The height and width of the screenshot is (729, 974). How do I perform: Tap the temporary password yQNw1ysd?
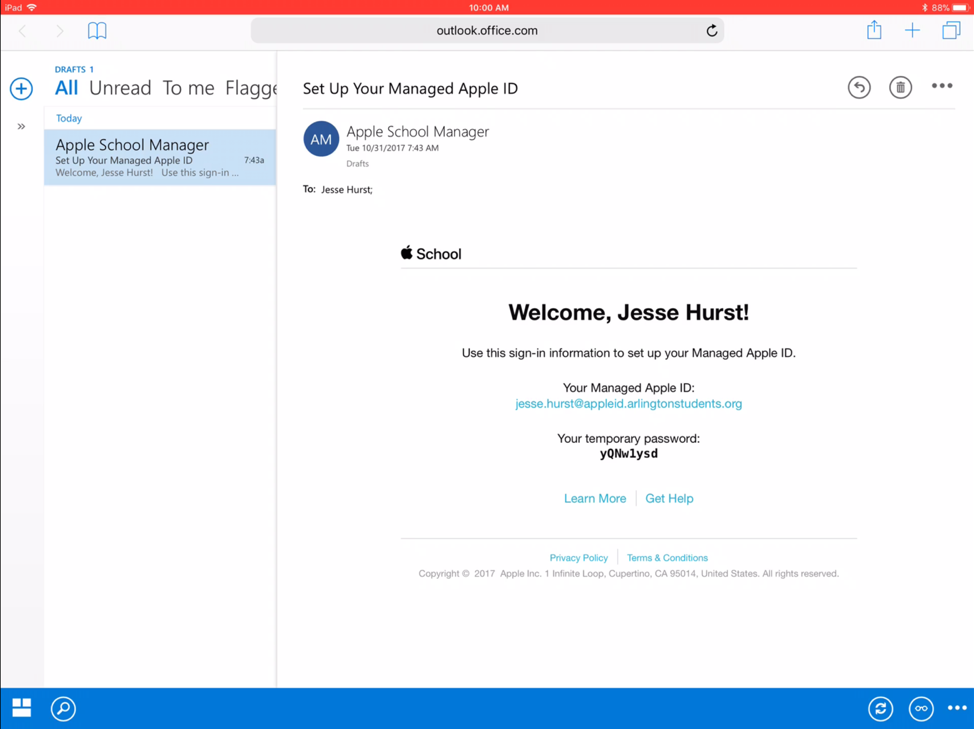tap(629, 454)
